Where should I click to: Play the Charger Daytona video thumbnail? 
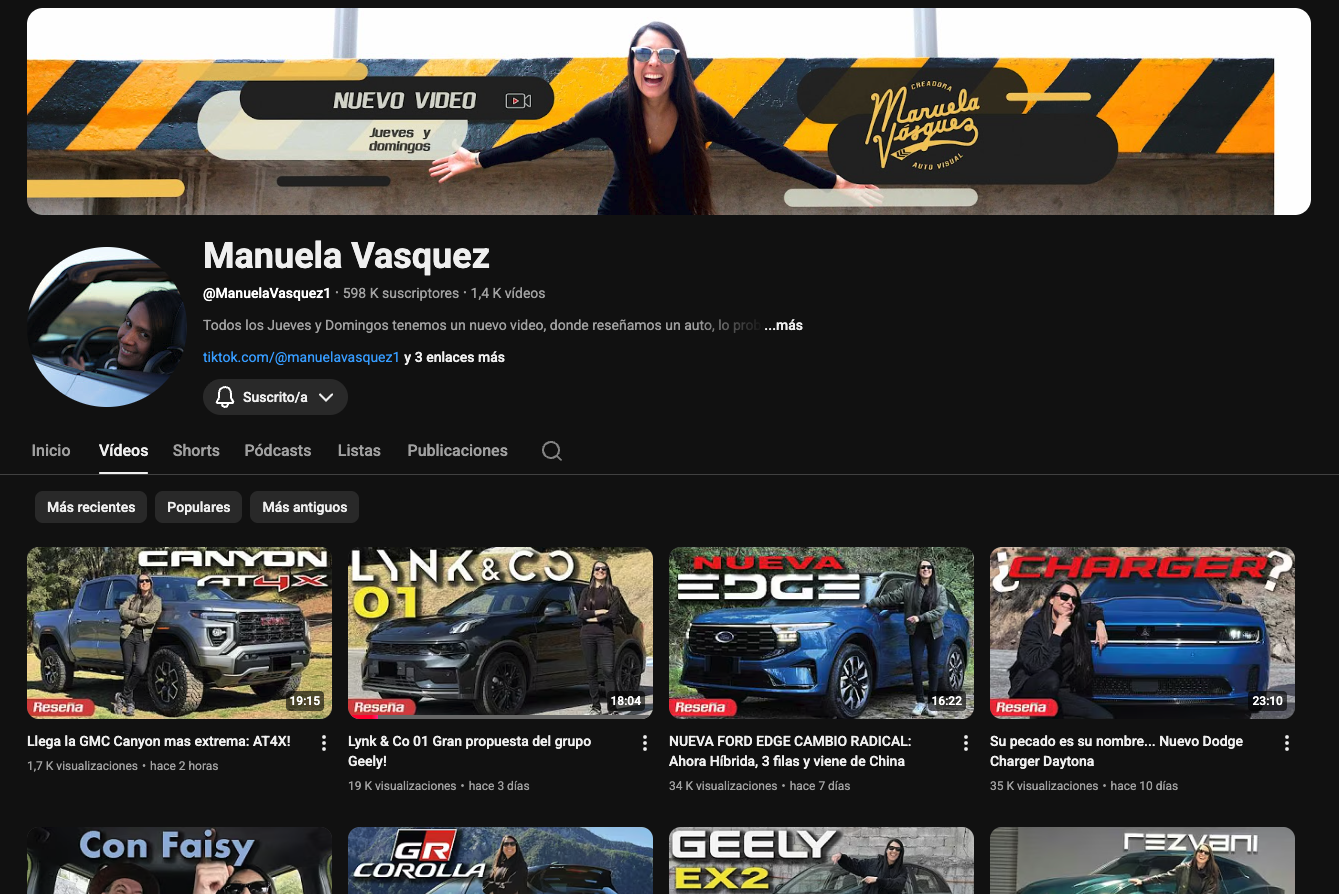[x=1142, y=632]
